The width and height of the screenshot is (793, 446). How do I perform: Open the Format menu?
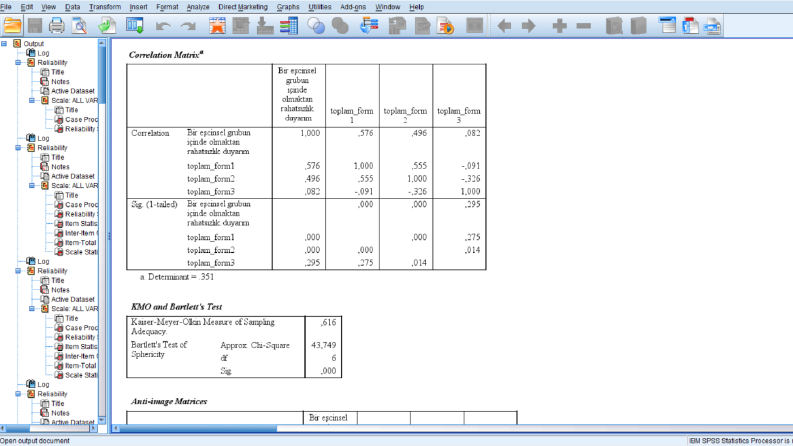[167, 7]
